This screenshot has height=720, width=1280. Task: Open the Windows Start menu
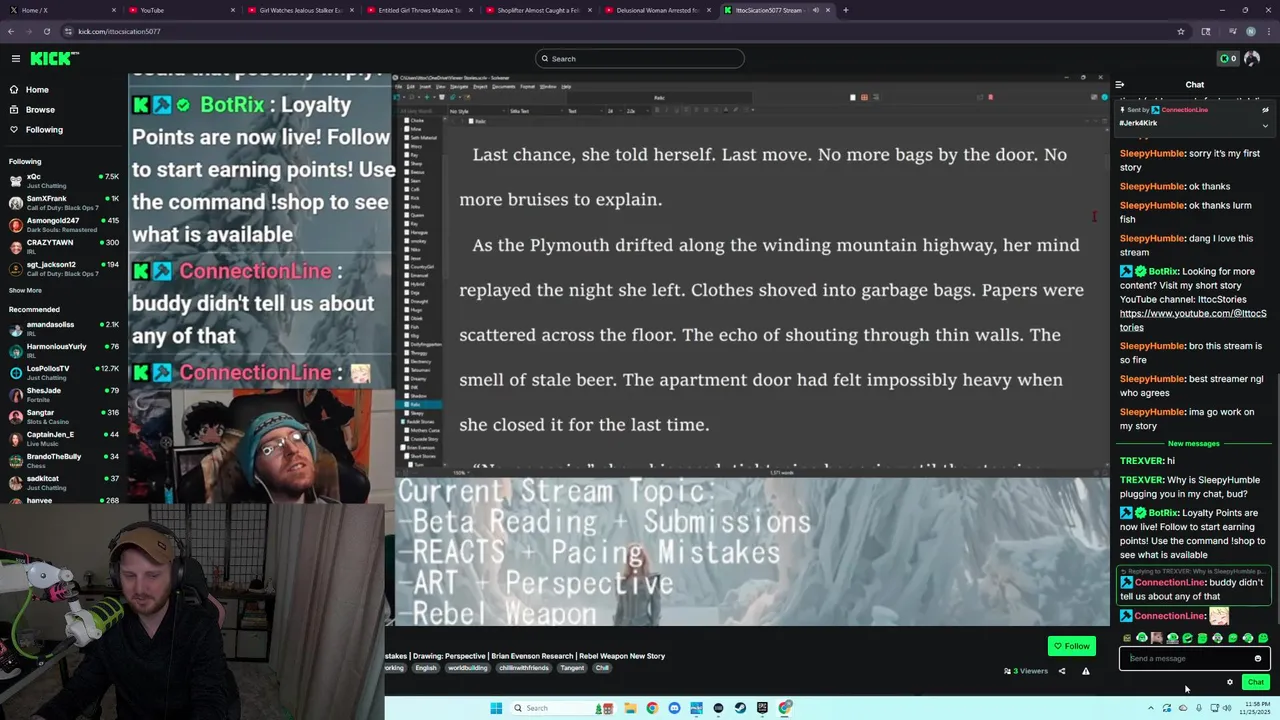(x=496, y=708)
